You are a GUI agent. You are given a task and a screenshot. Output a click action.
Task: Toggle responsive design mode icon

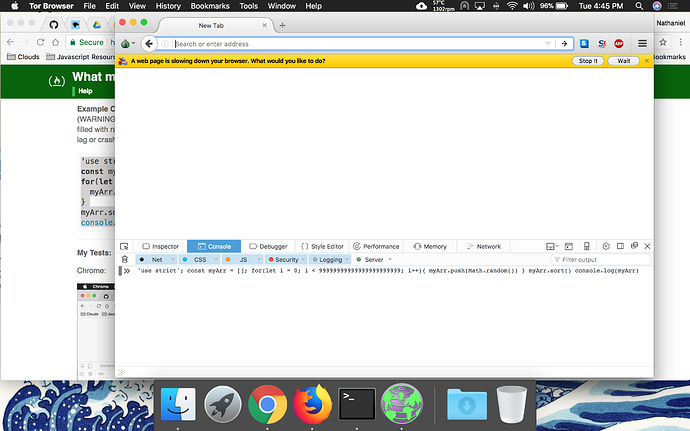[587, 246]
